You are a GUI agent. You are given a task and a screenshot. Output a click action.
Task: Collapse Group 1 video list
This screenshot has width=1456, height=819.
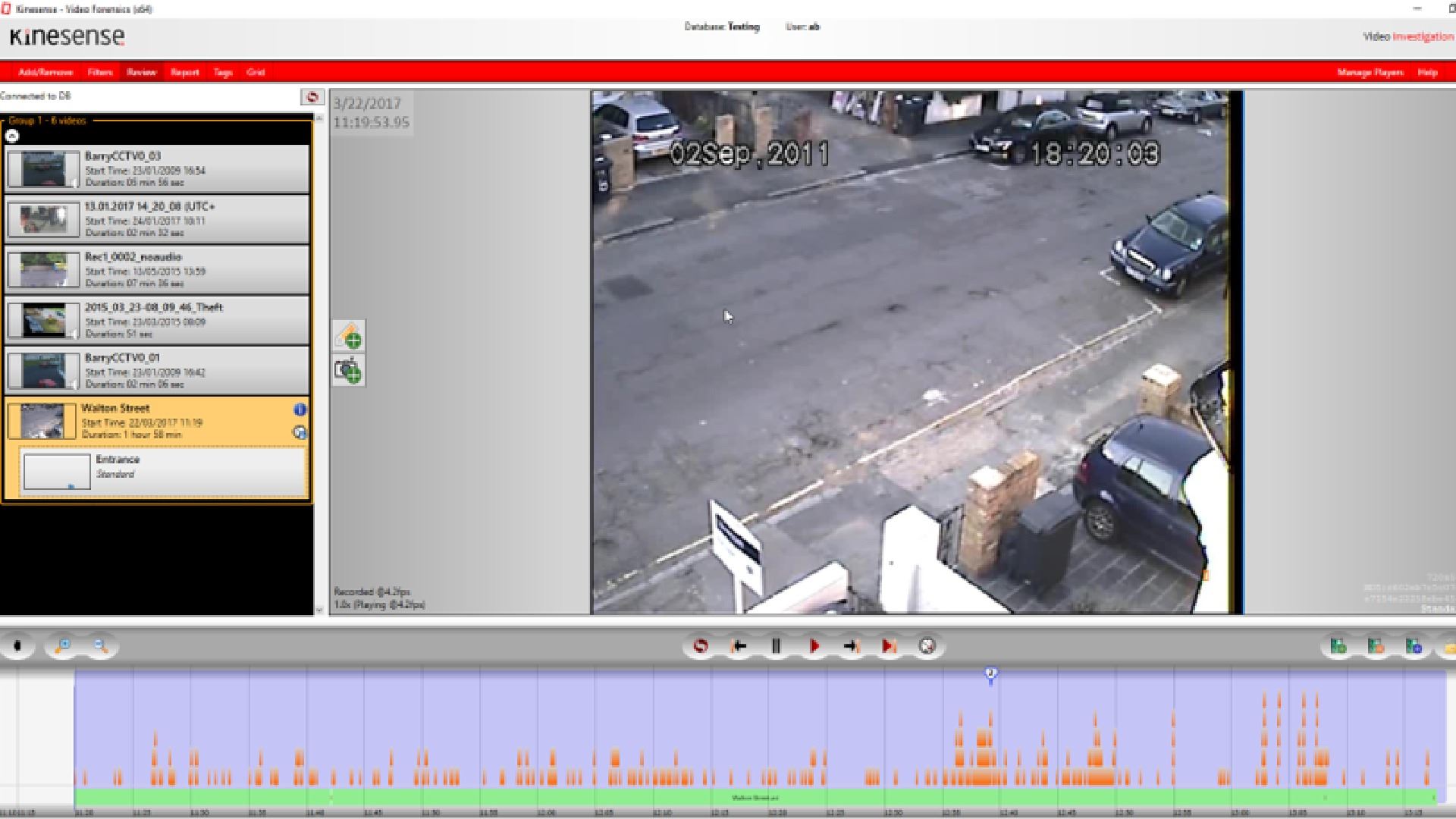click(12, 136)
